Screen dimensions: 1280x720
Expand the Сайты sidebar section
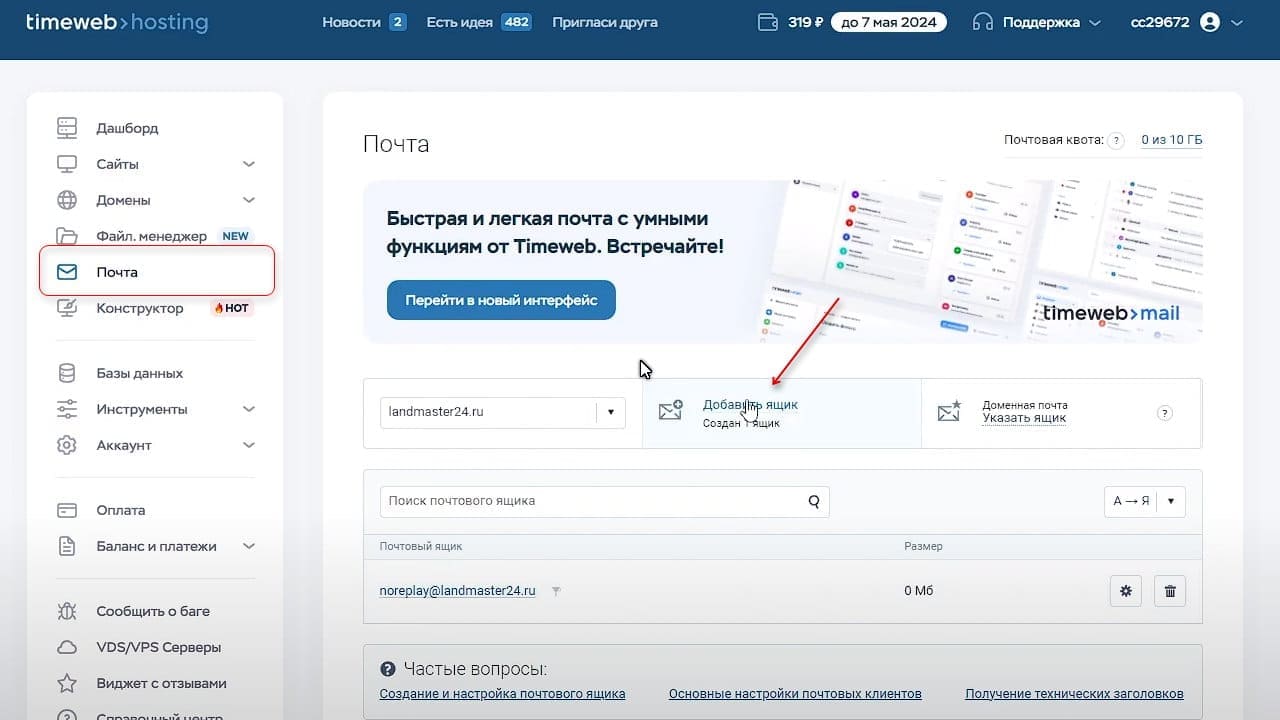pos(249,164)
